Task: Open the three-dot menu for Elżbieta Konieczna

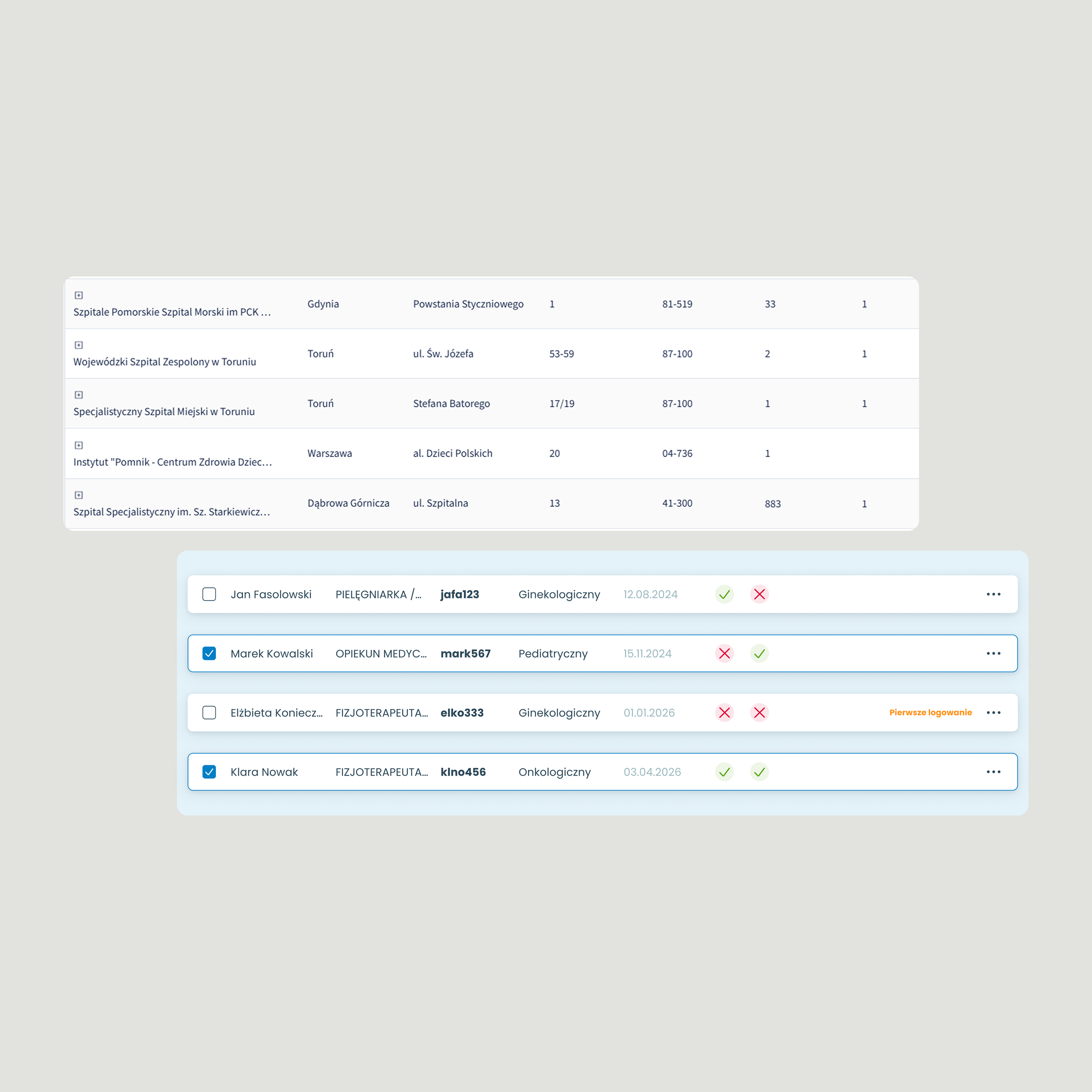Action: 993,712
